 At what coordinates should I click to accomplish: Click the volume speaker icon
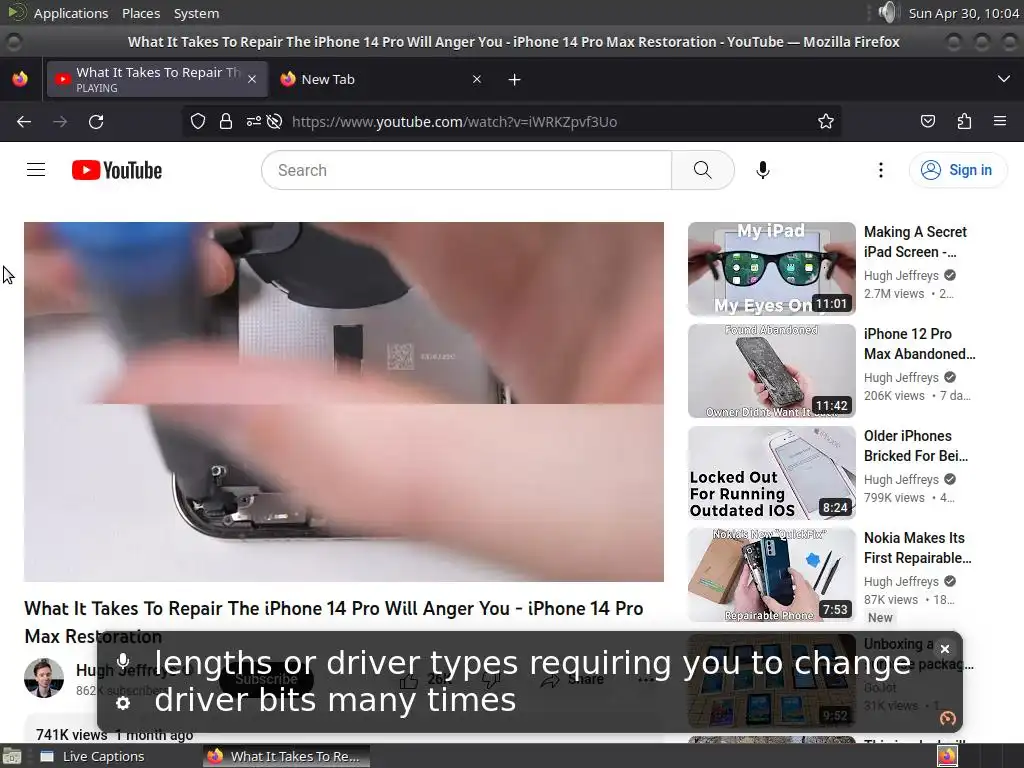[x=887, y=12]
